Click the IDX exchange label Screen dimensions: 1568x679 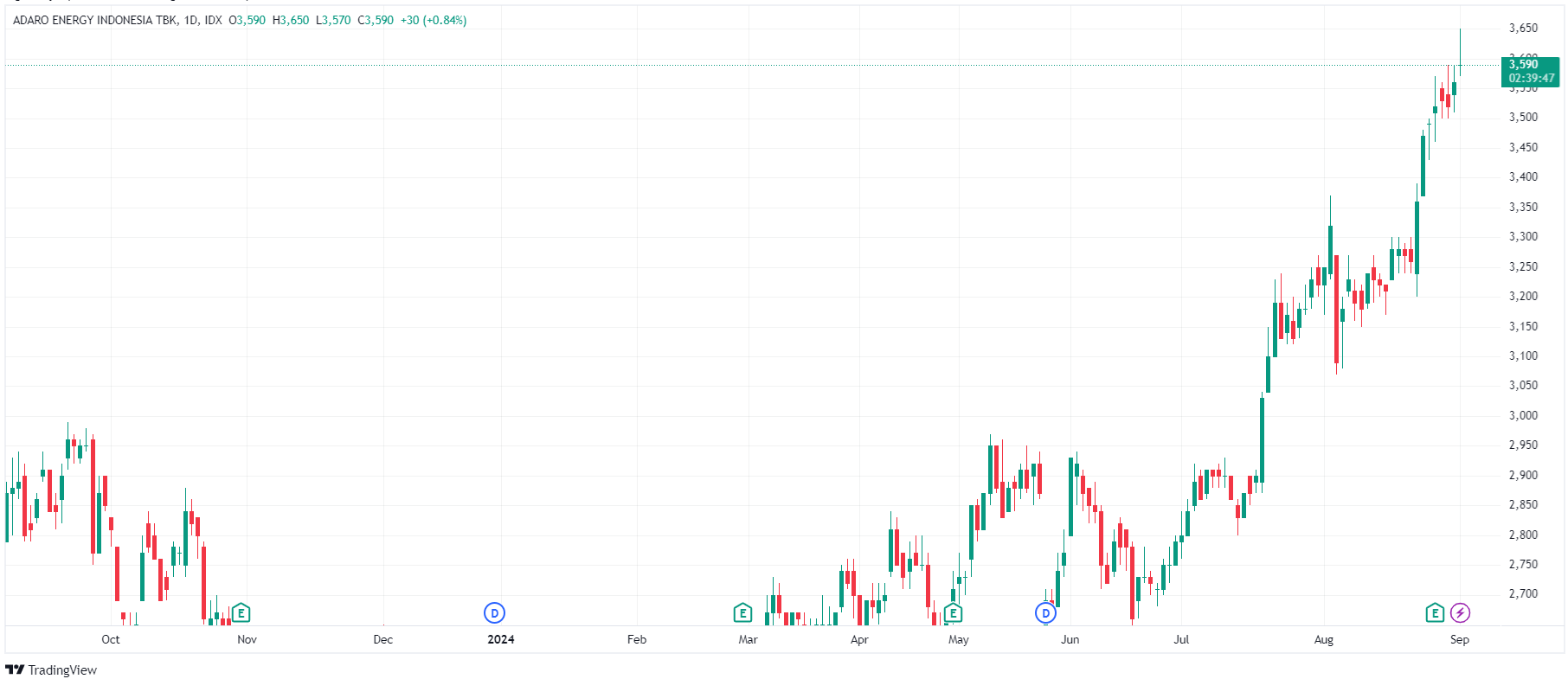(x=213, y=20)
